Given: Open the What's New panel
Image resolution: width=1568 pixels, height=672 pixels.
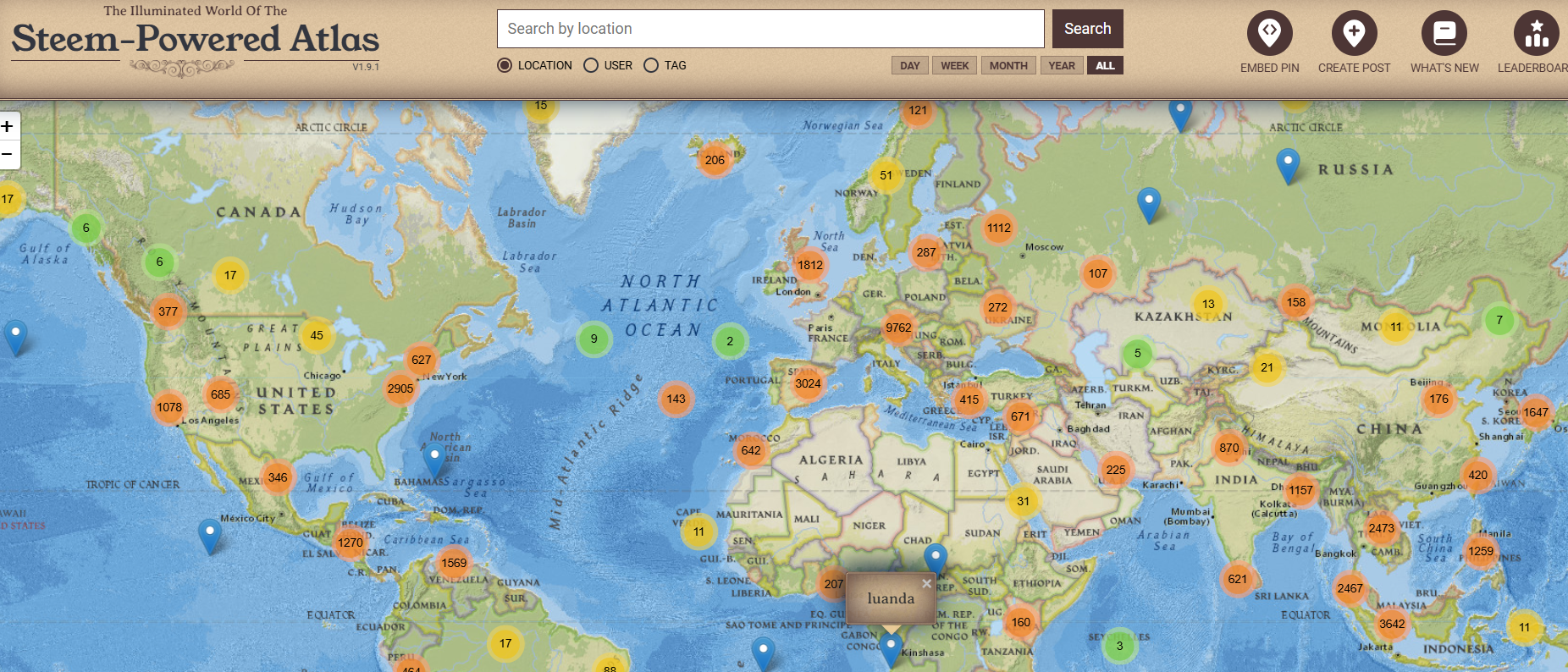Looking at the screenshot, I should tap(1444, 42).
